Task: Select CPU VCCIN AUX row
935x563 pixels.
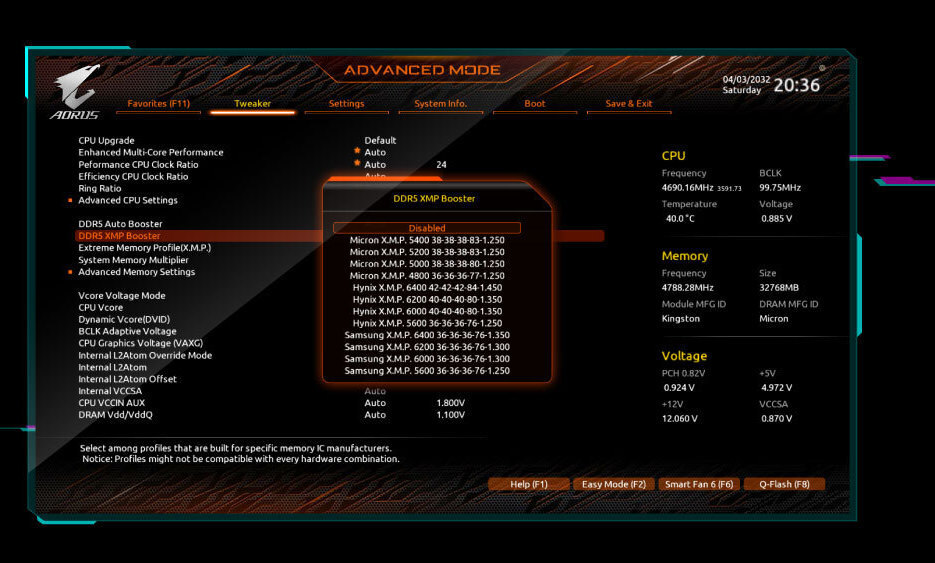Action: (x=112, y=403)
